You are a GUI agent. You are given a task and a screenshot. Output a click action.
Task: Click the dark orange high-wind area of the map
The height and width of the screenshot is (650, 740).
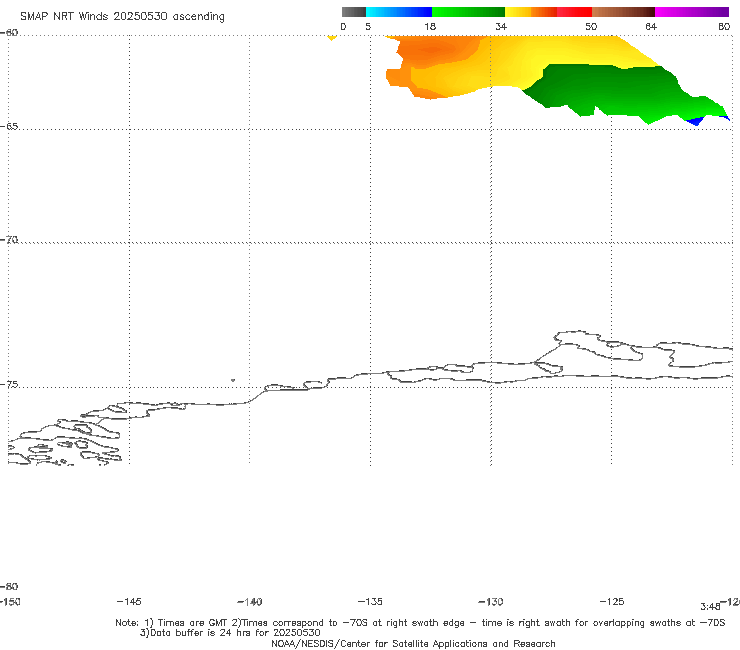[432, 50]
